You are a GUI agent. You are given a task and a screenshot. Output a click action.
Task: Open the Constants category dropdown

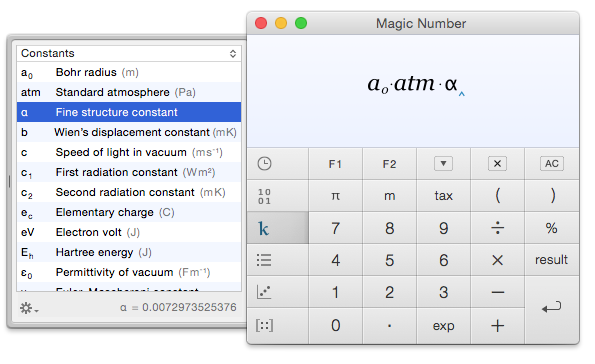pyautogui.click(x=129, y=54)
